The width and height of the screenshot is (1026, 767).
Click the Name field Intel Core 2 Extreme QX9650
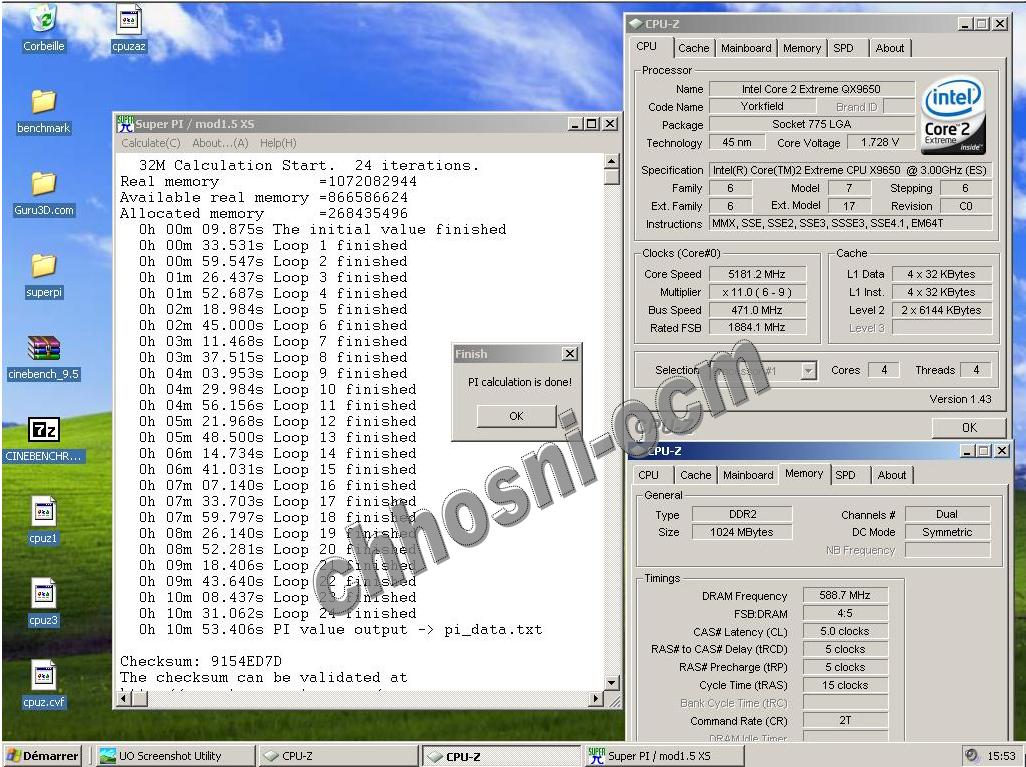point(811,88)
